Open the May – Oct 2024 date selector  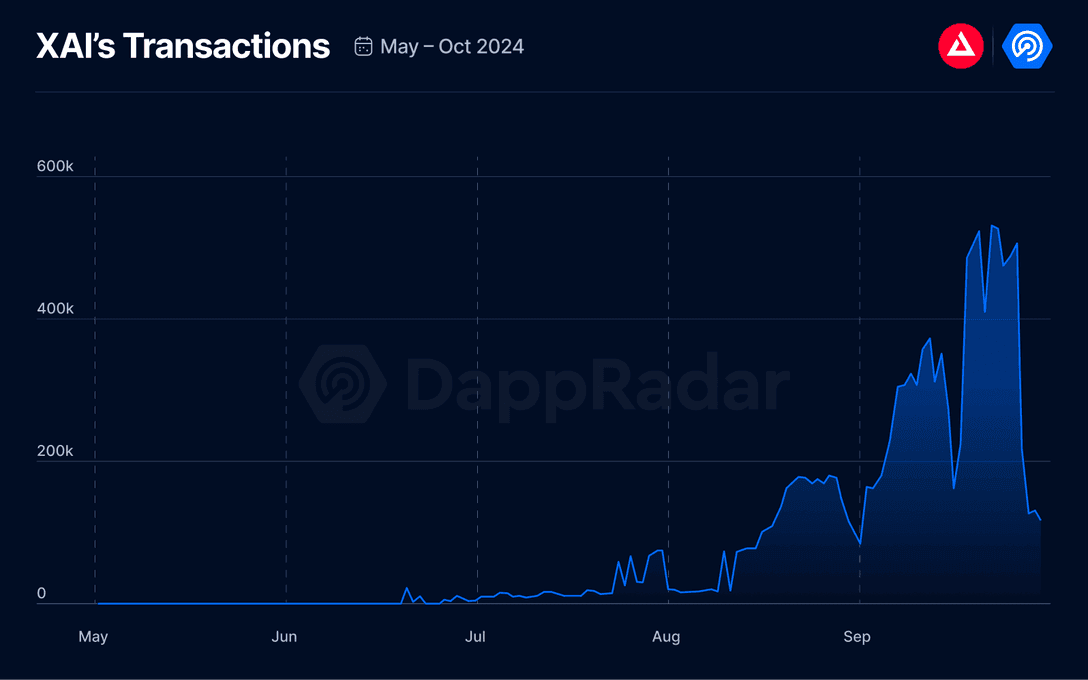[451, 46]
